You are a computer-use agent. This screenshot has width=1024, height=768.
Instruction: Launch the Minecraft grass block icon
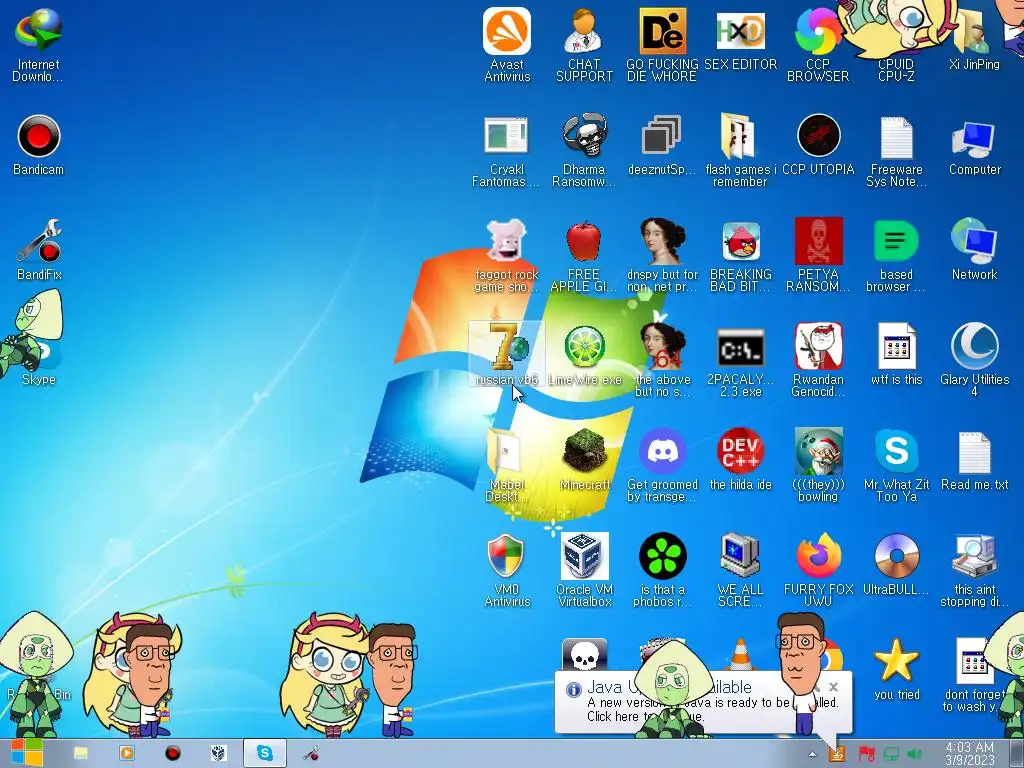click(584, 458)
